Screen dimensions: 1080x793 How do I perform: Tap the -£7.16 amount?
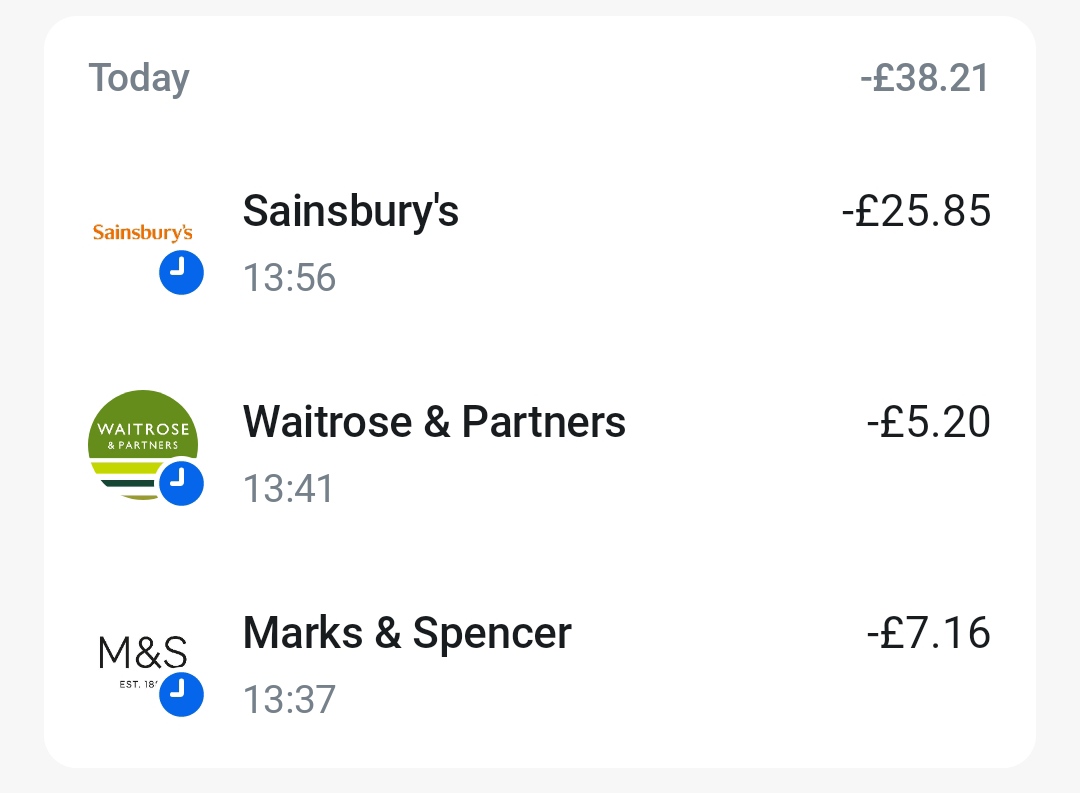point(928,633)
